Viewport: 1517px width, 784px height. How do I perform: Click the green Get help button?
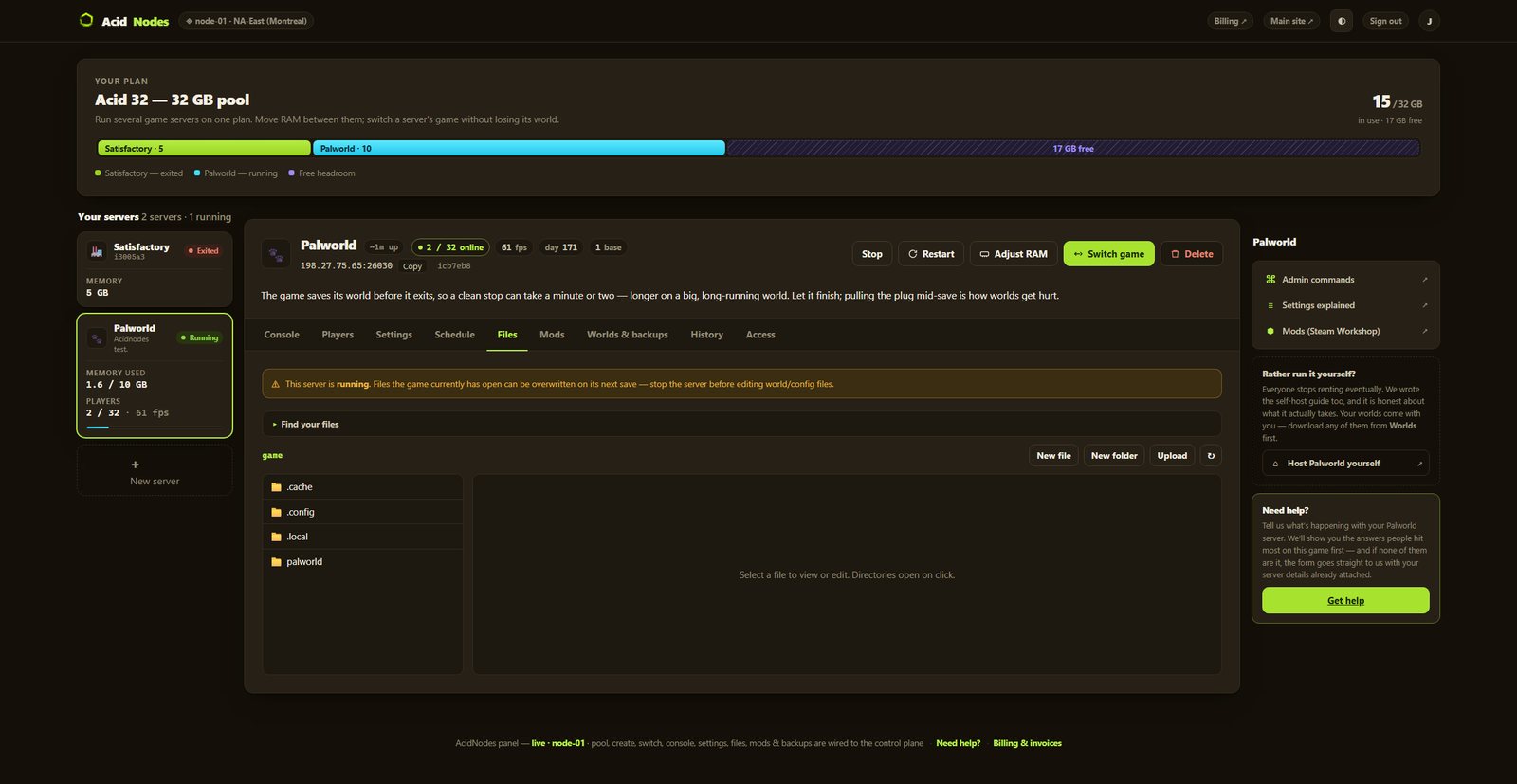(x=1345, y=600)
